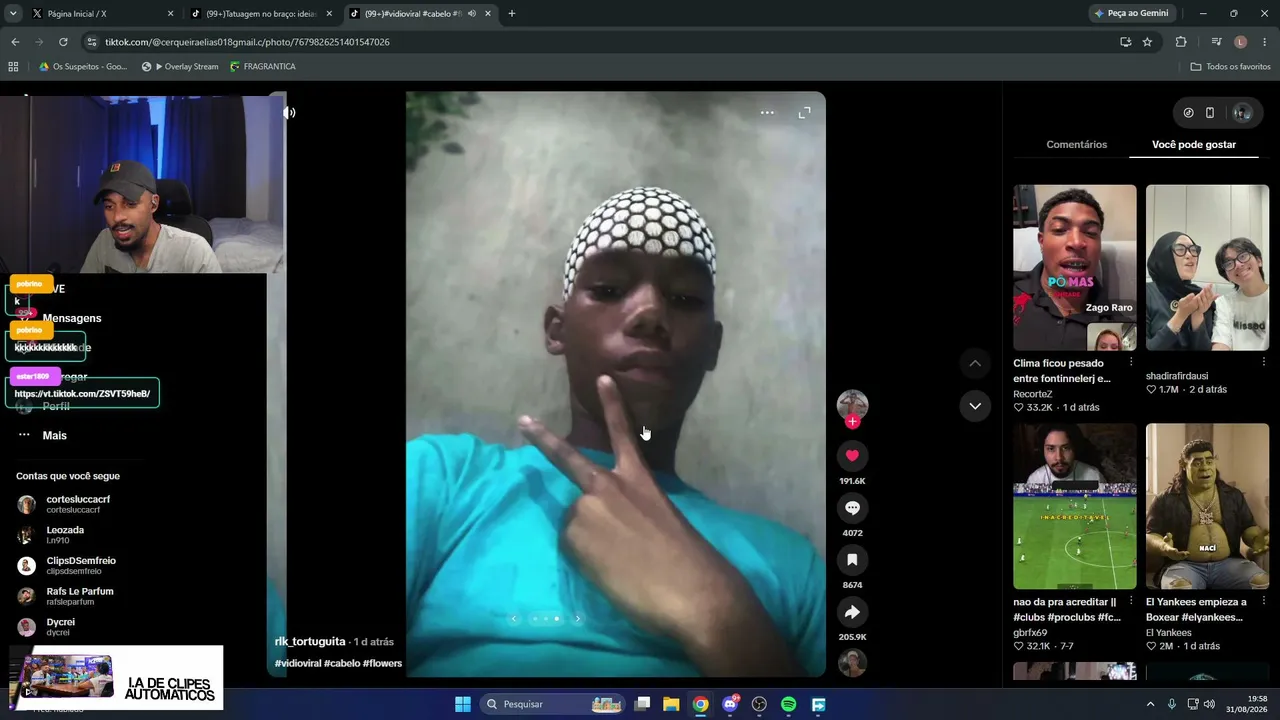1280x720 pixels.
Task: Go to the previous post with up chevron
Action: point(975,363)
